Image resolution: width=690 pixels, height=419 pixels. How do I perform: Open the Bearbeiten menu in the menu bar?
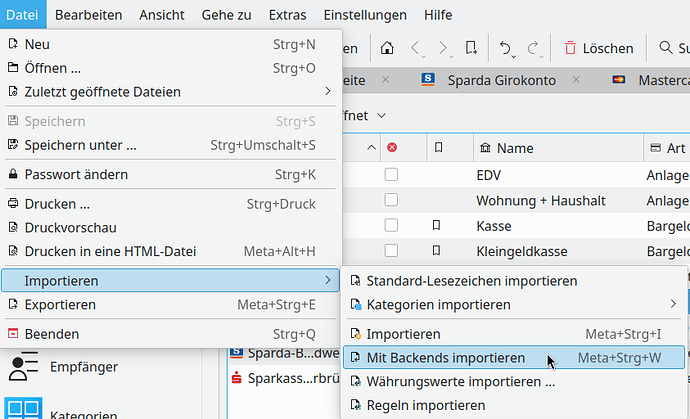(x=88, y=15)
